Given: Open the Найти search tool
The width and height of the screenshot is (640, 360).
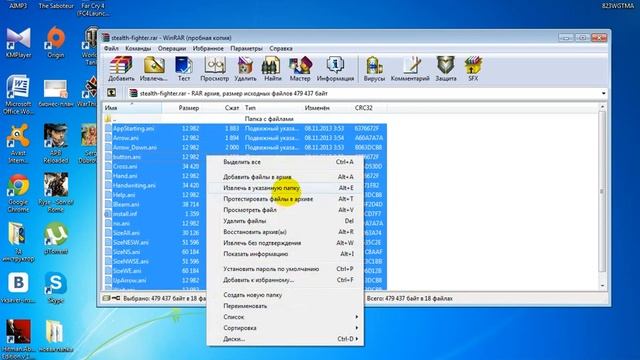Looking at the screenshot, I should pos(272,69).
